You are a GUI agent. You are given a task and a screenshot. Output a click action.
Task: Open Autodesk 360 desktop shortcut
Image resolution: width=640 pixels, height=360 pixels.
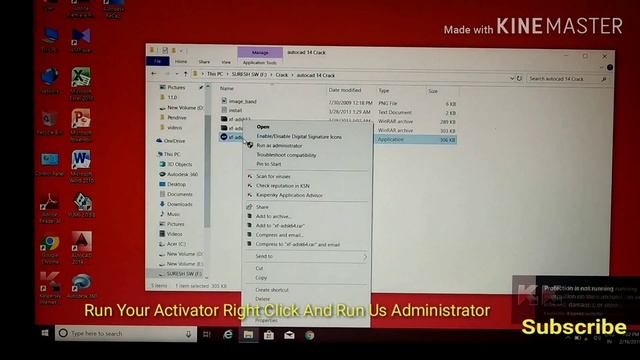(82, 287)
